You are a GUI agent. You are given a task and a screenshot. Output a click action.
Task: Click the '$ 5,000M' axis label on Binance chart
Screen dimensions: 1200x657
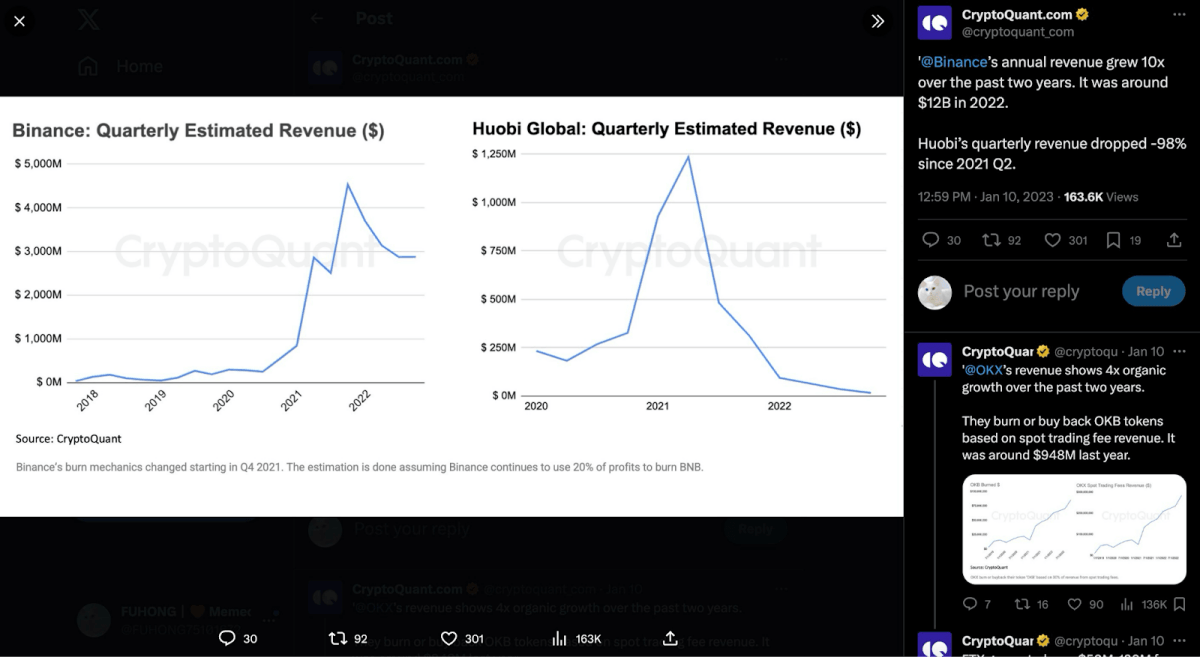click(38, 163)
